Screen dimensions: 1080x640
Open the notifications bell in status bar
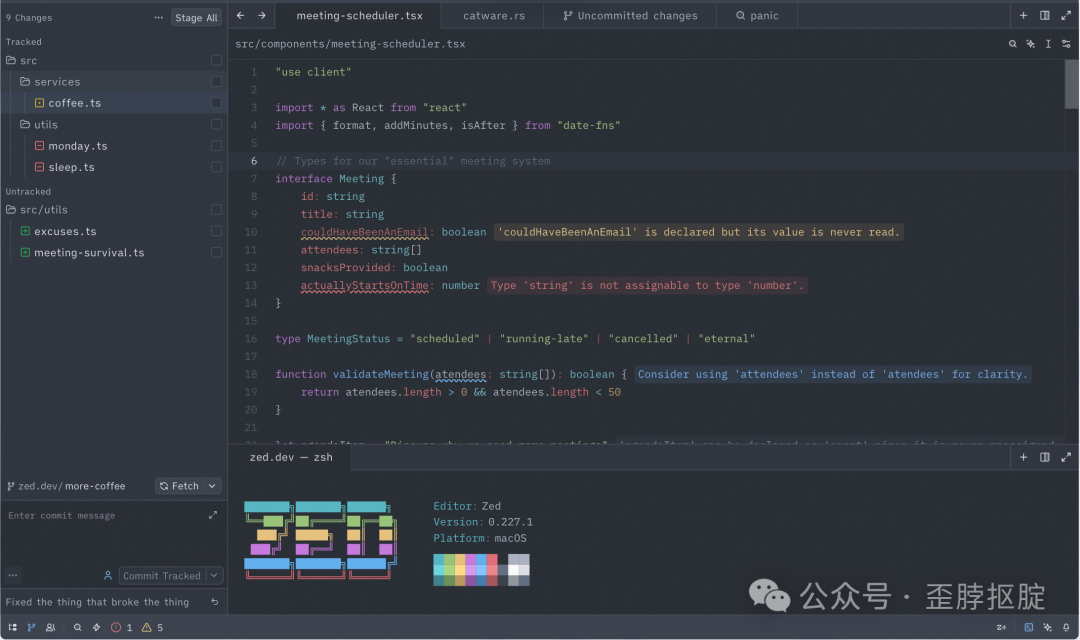1066,627
